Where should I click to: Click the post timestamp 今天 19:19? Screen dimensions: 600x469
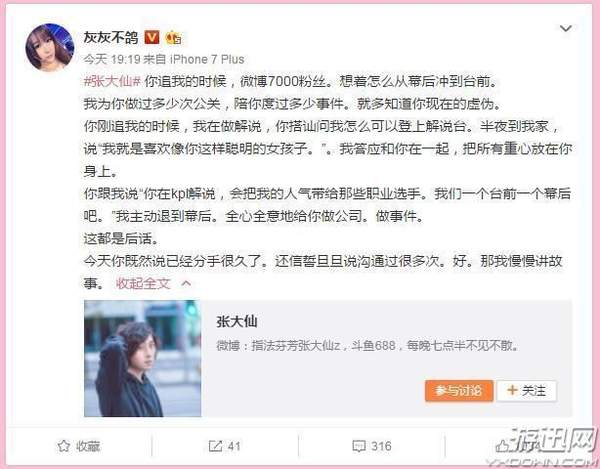[x=112, y=59]
